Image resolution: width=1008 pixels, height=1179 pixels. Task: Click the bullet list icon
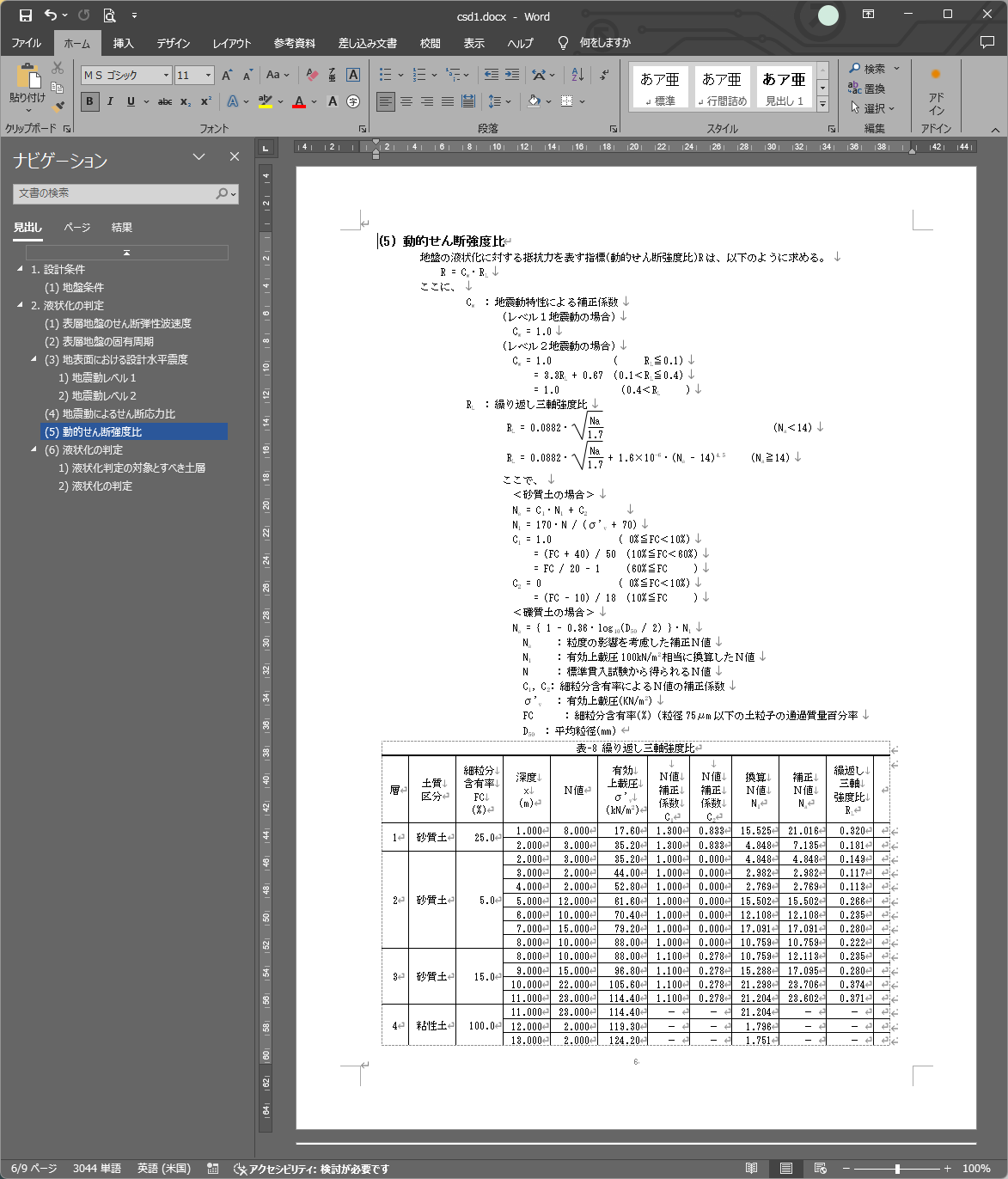coord(386,75)
